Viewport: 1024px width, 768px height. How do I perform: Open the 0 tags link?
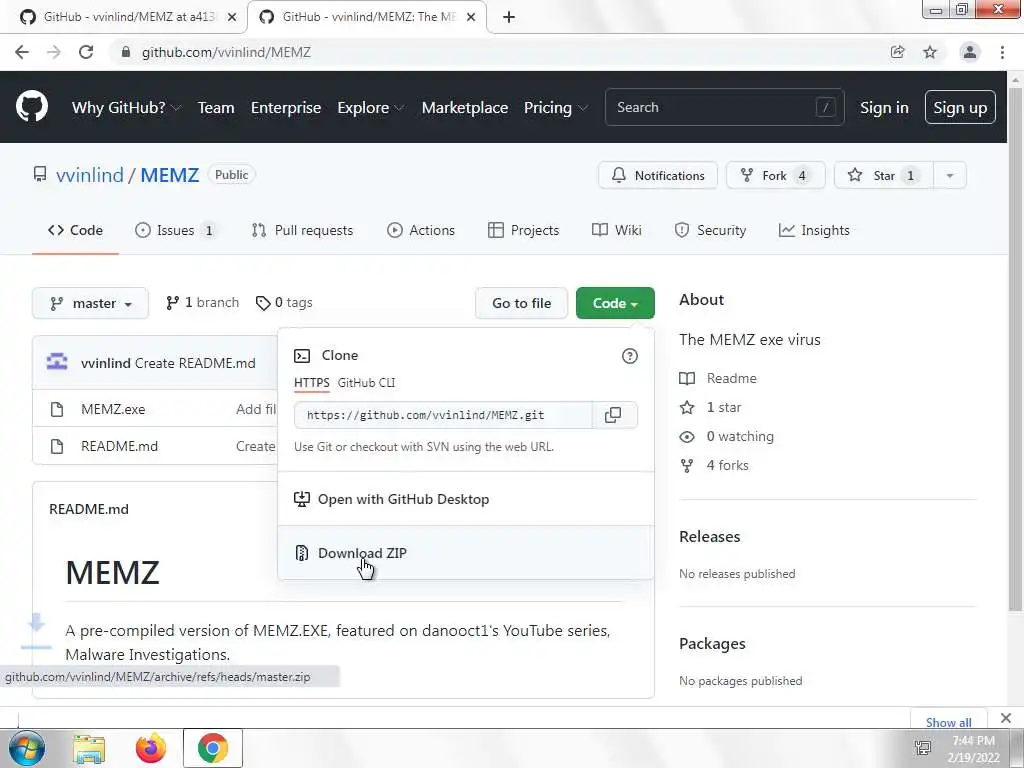click(x=284, y=303)
